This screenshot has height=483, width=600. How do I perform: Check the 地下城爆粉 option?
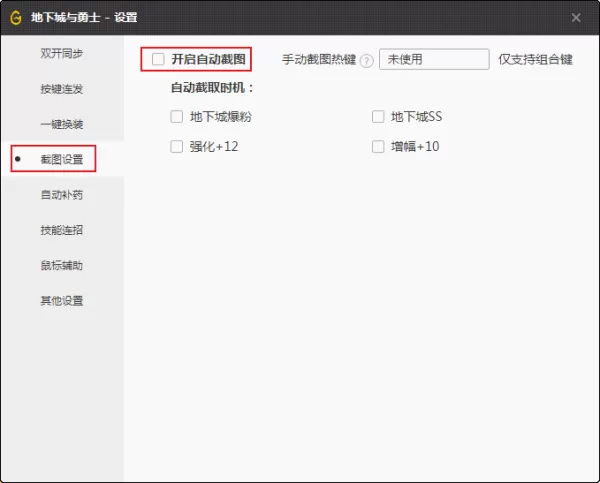176,116
